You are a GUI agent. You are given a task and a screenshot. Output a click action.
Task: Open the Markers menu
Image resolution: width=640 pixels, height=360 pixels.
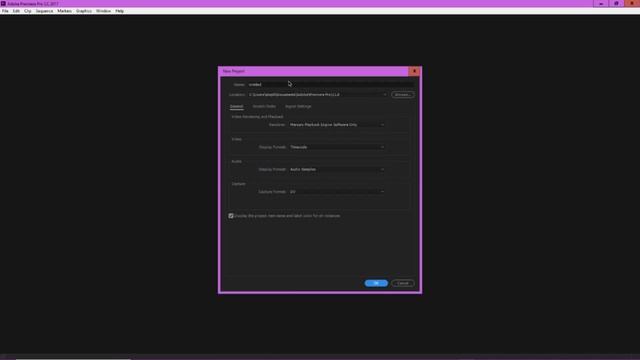tap(64, 11)
